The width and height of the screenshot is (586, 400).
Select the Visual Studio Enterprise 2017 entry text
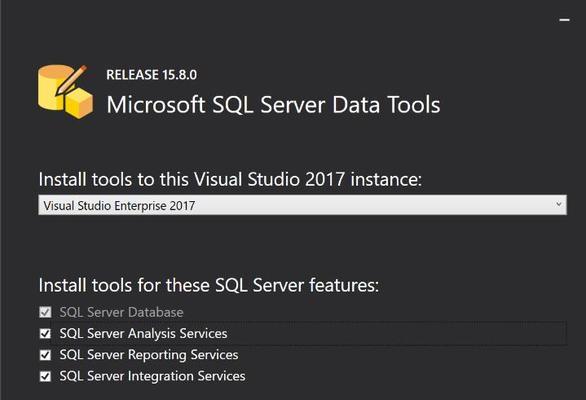tap(119, 206)
